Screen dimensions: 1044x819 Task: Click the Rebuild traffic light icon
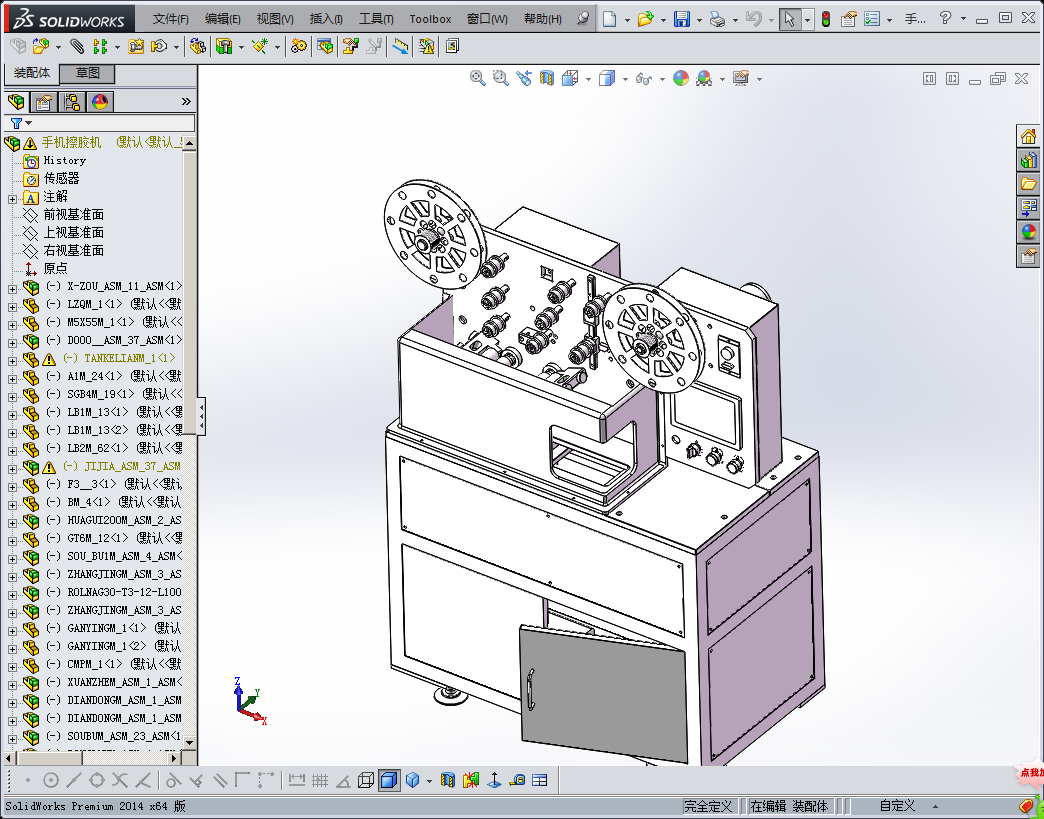pos(825,19)
